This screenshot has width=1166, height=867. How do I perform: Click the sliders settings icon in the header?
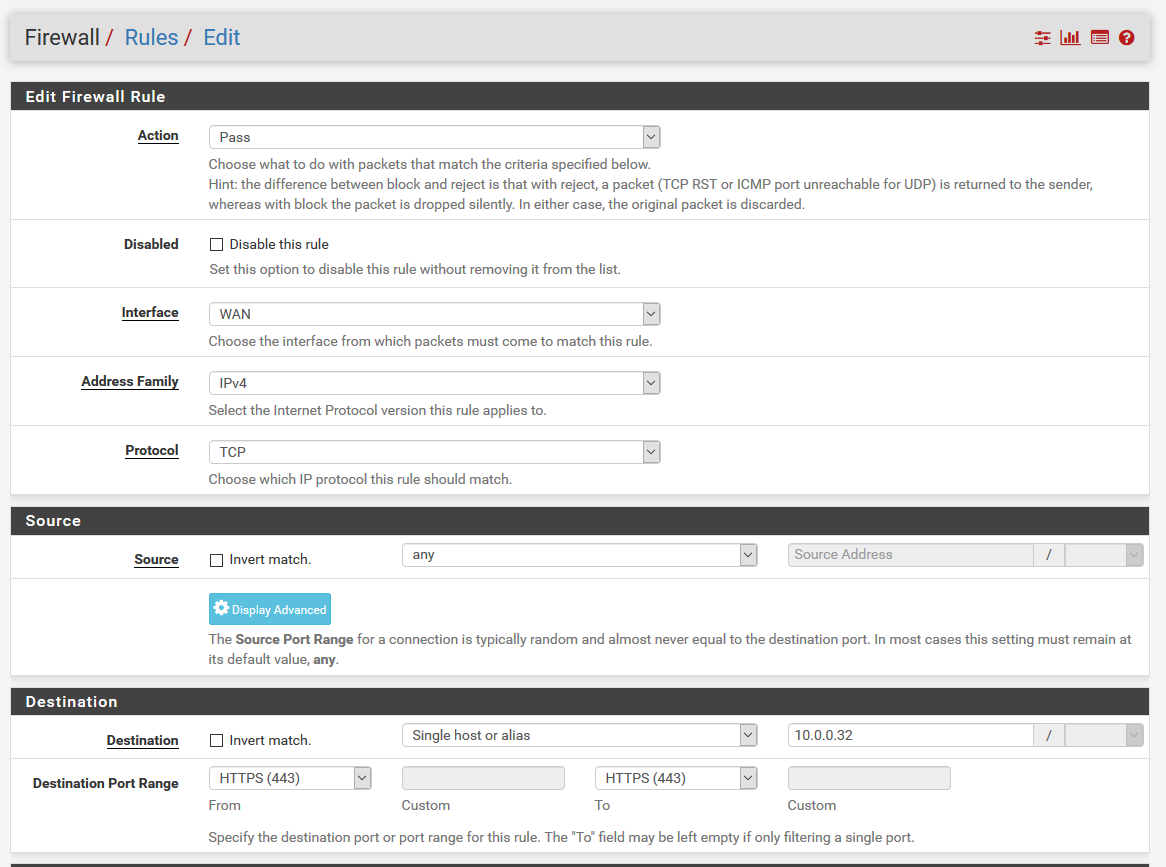[1042, 37]
